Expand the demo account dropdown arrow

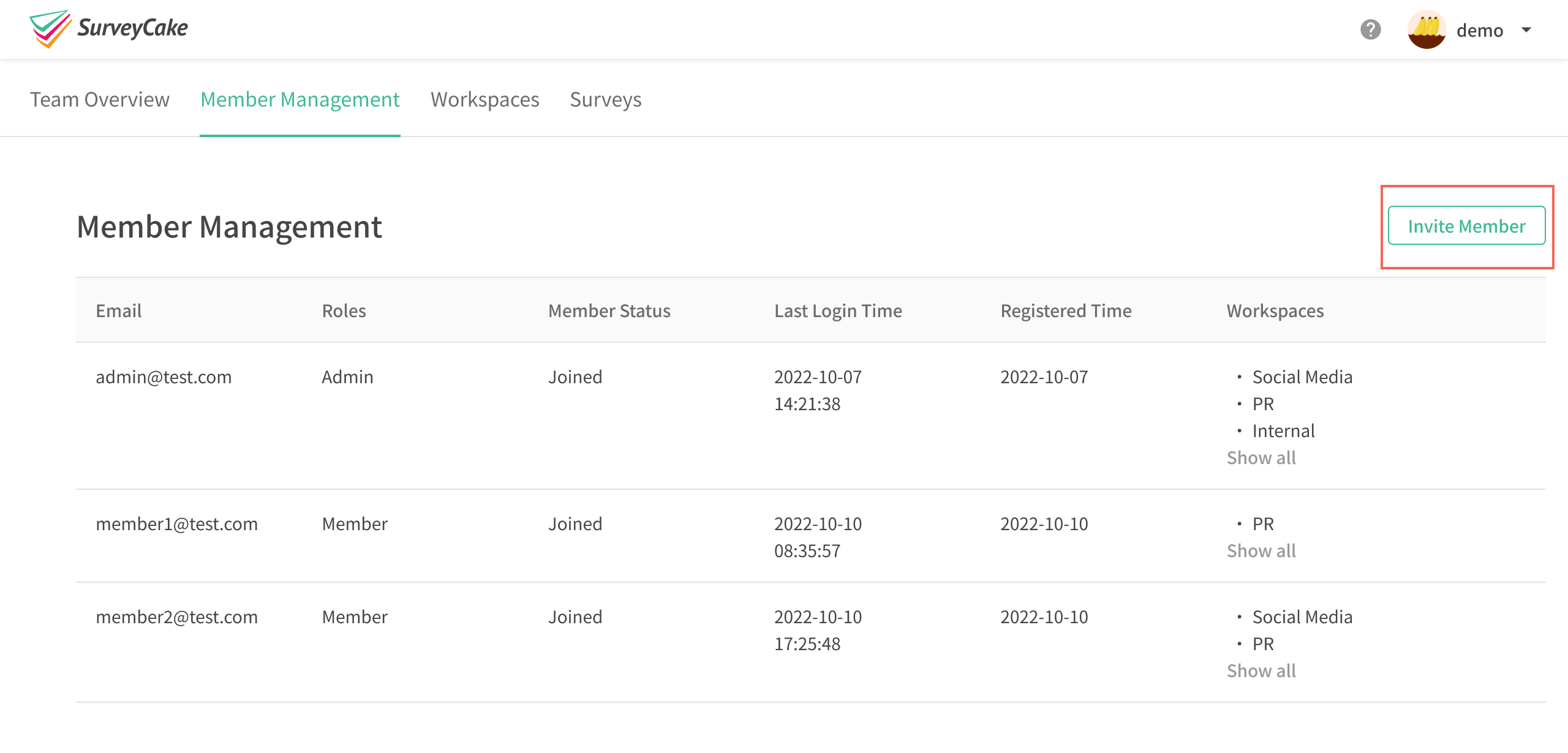(x=1526, y=29)
